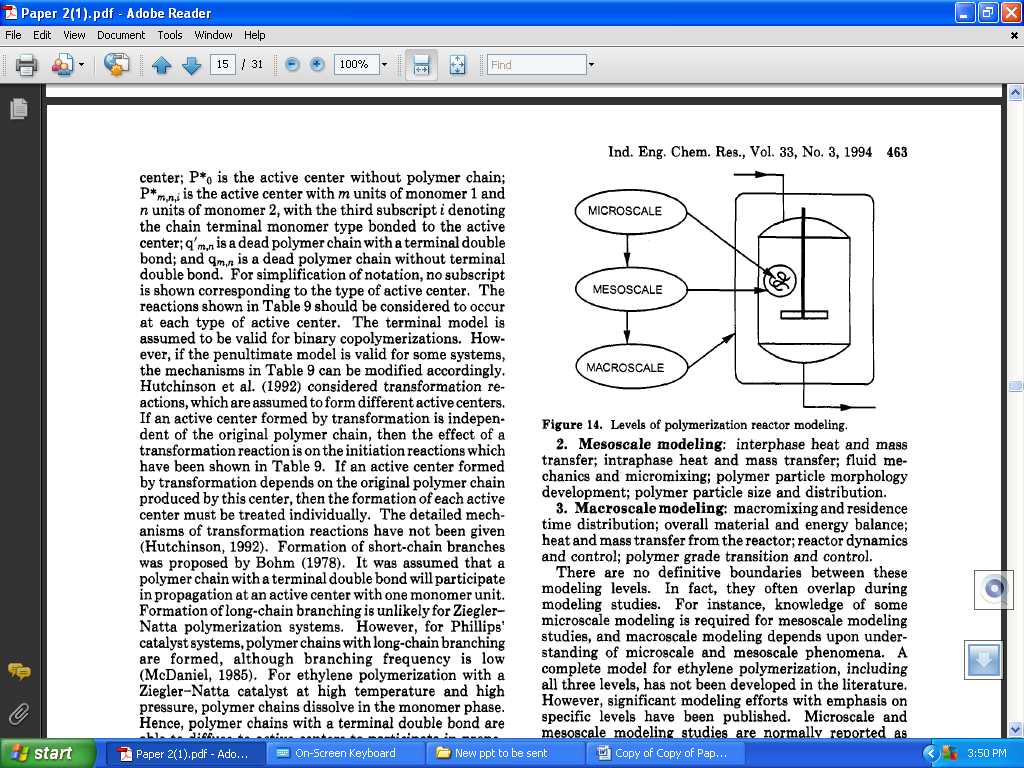Click the web conferencing globe icon

tap(116, 65)
